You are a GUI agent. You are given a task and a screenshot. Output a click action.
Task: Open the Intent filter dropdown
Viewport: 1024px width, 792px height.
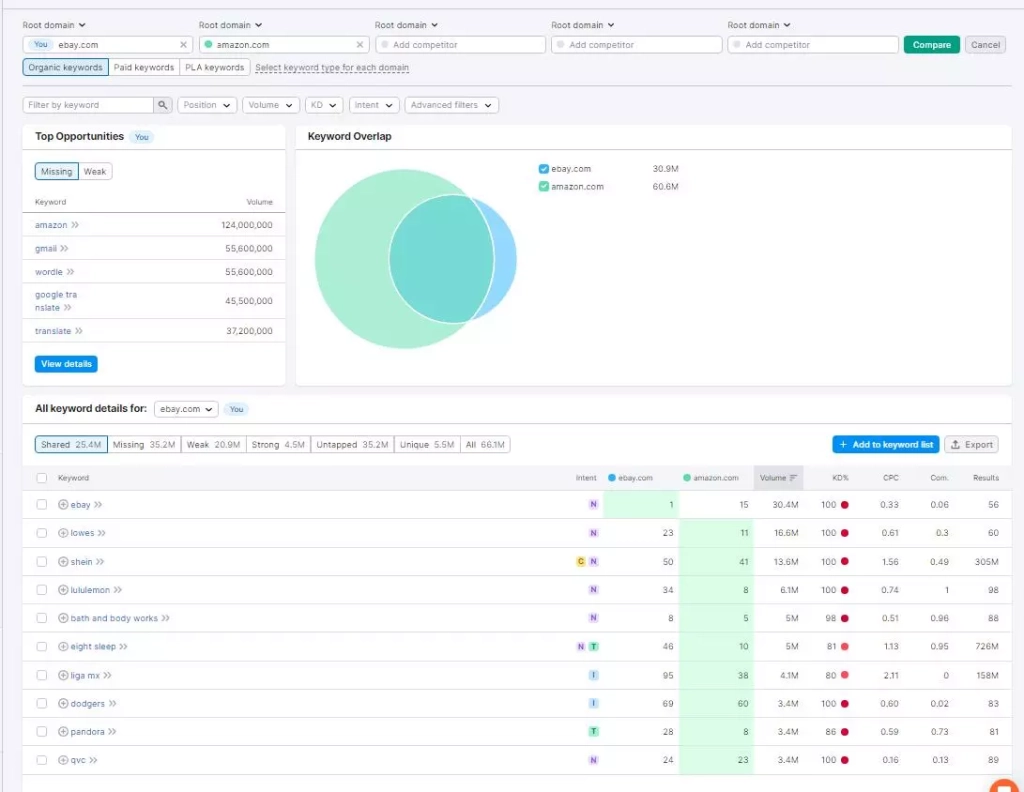click(x=374, y=105)
